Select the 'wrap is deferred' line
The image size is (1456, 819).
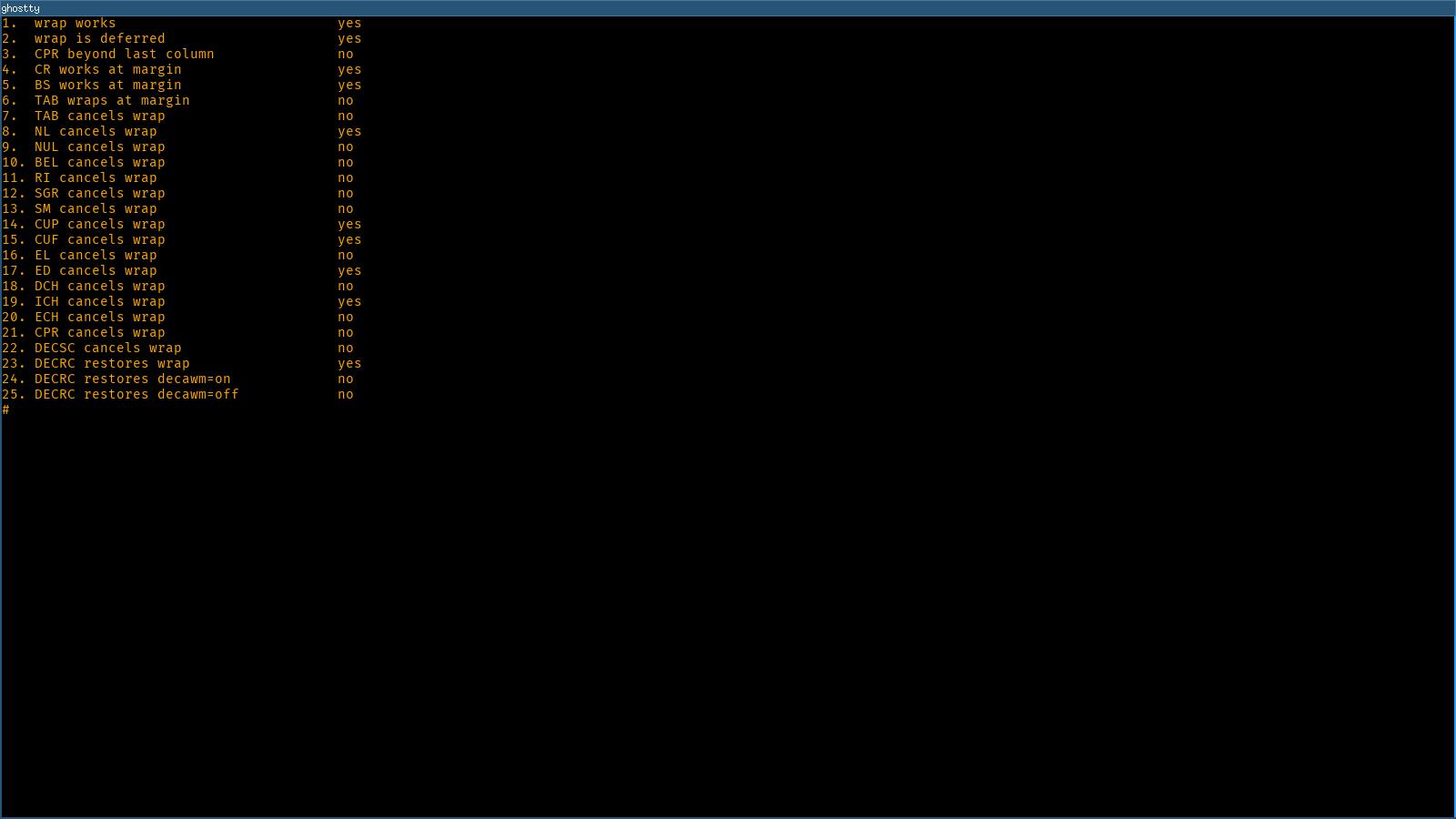pyautogui.click(x=182, y=39)
